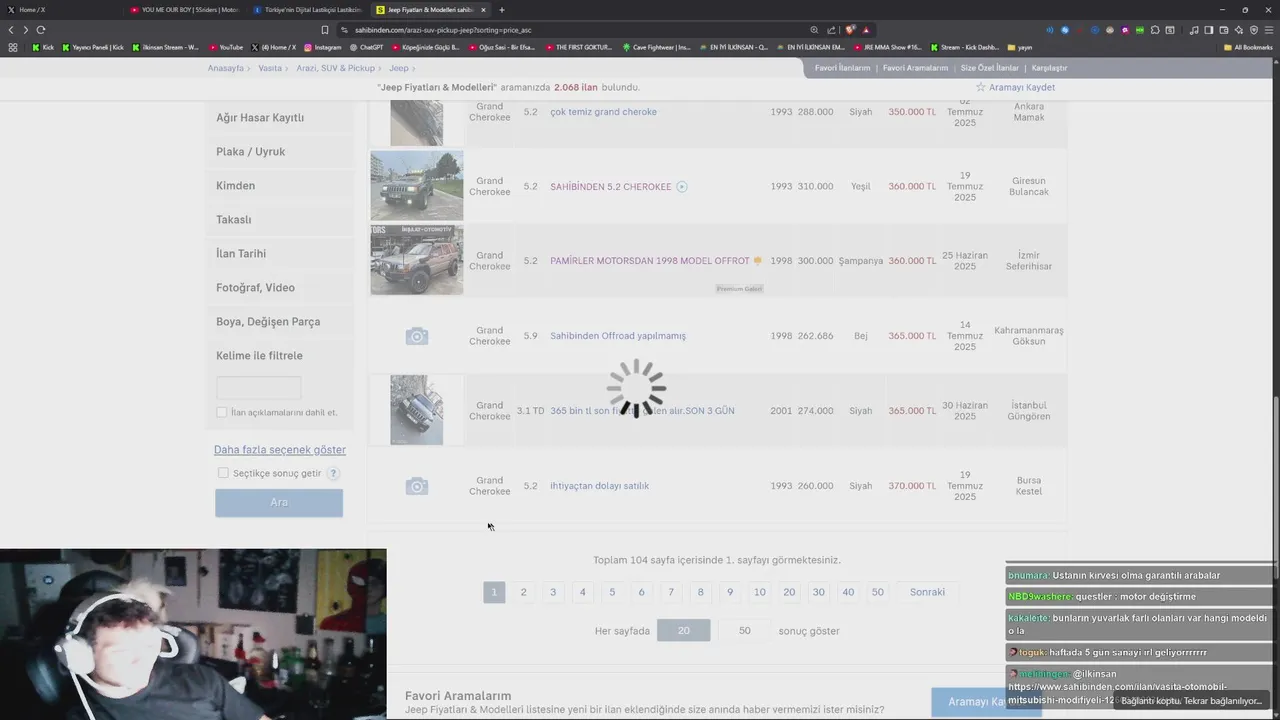Open new tab with plus icon
Viewport: 1280px width, 720px height.
502,10
